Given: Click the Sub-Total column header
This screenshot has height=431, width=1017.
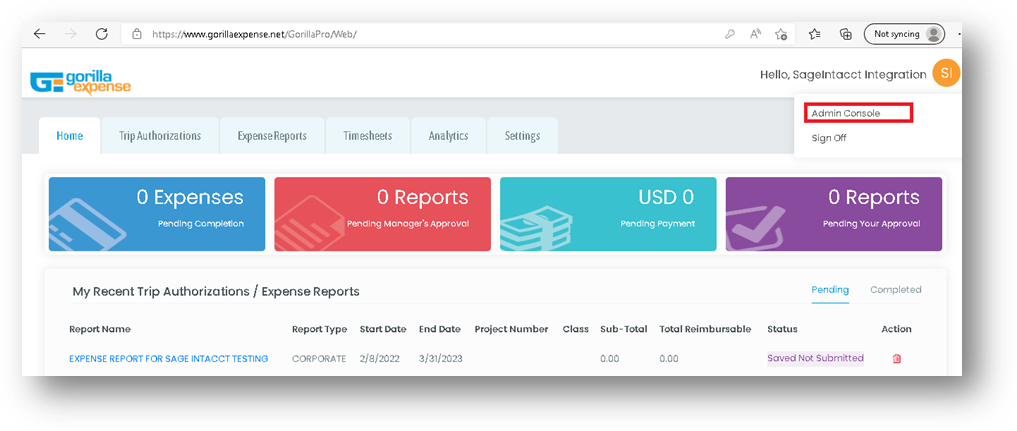Looking at the screenshot, I should (x=623, y=329).
